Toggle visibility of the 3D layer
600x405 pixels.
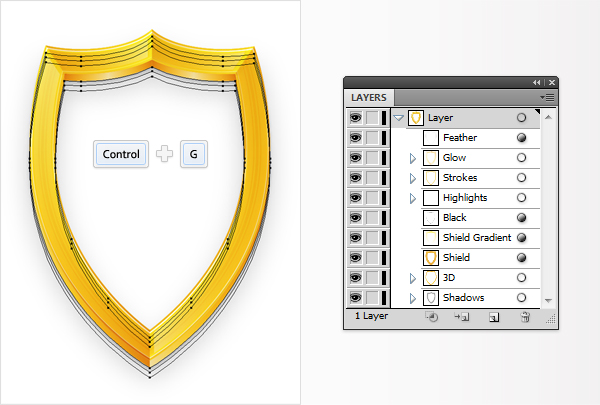pos(355,278)
